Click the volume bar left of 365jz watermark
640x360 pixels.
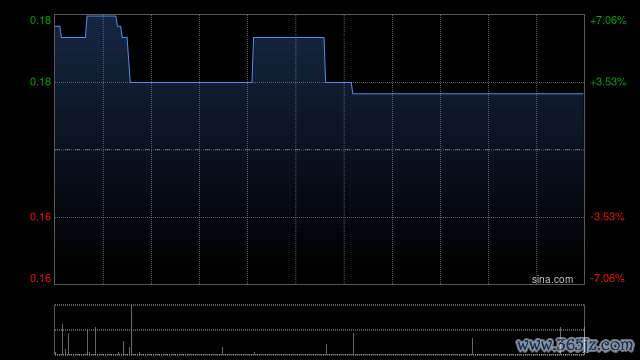[x=473, y=347]
